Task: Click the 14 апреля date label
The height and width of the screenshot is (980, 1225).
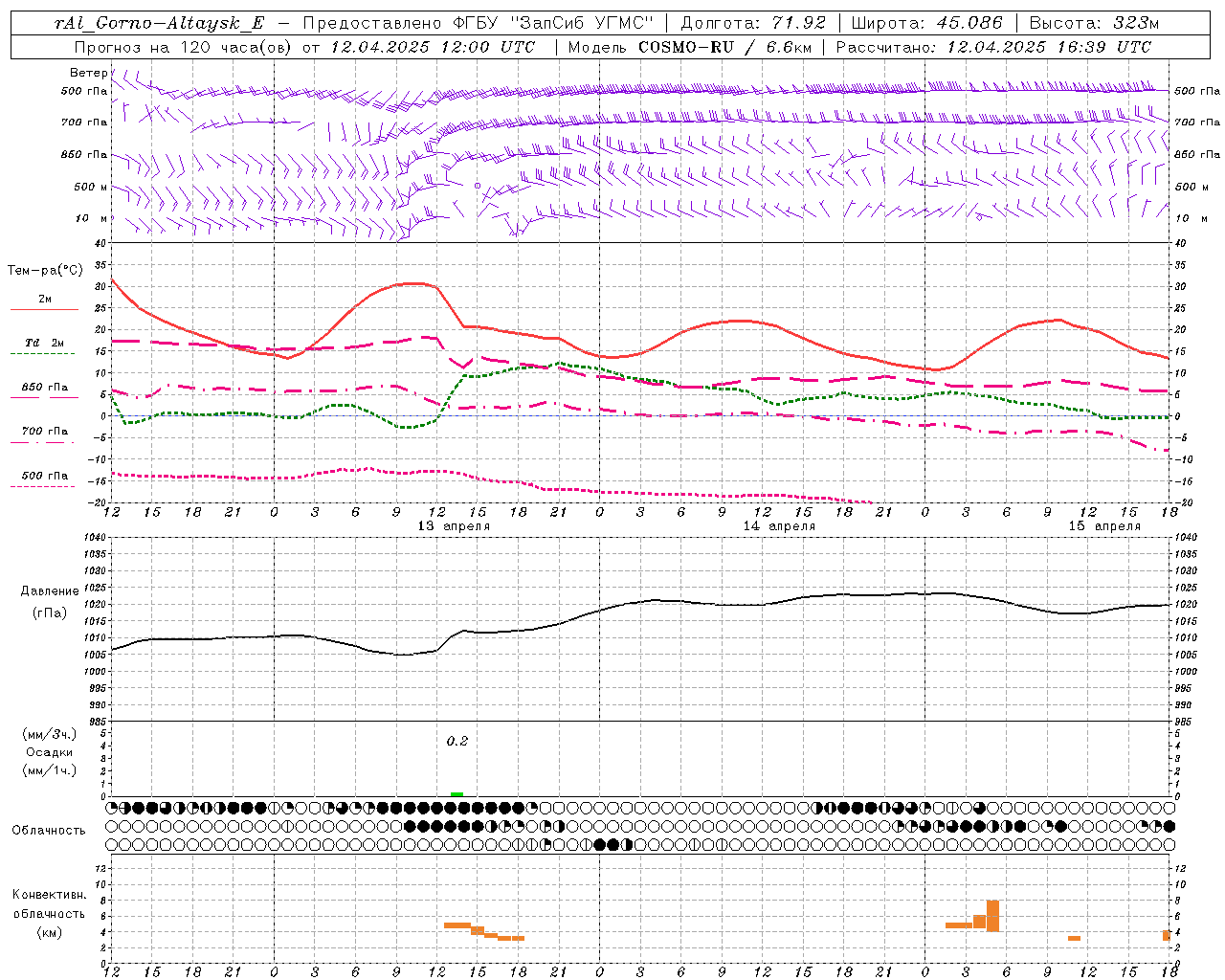Action: click(779, 525)
